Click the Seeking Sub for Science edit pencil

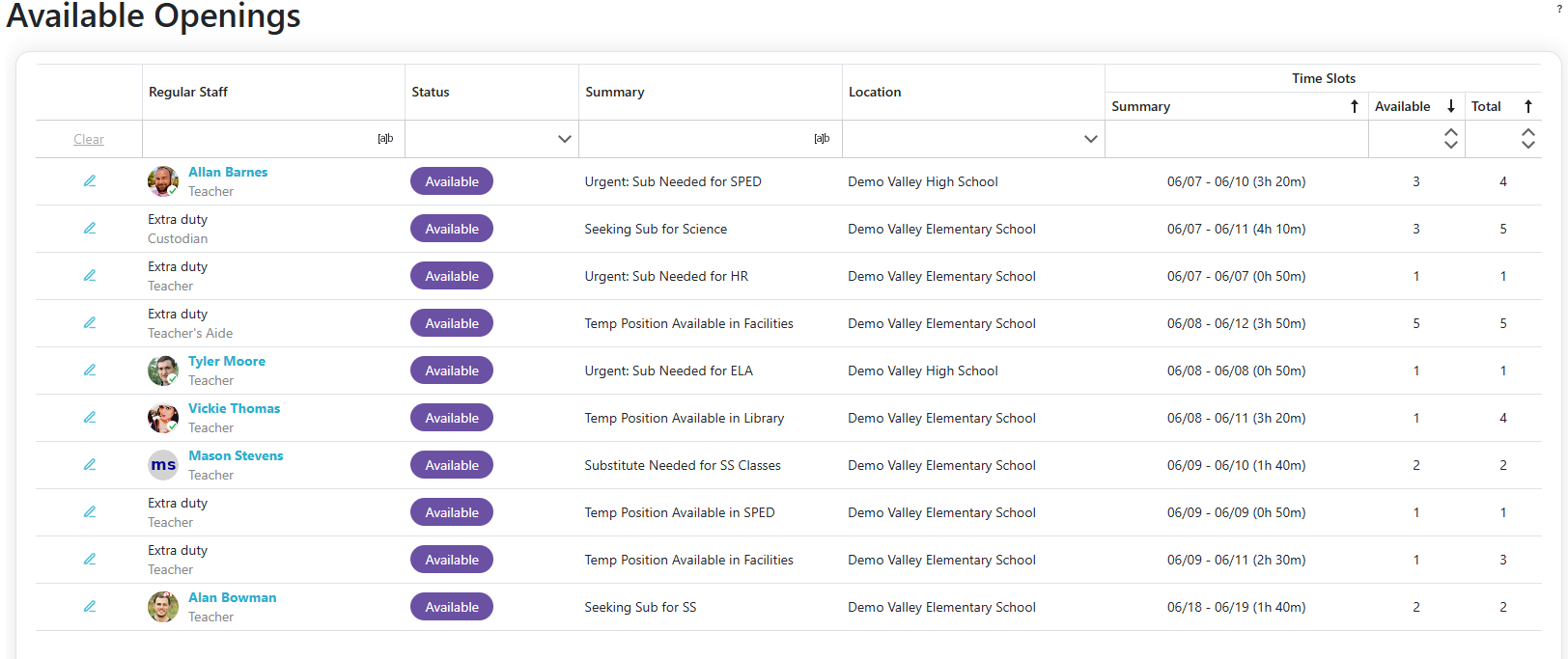coord(90,229)
